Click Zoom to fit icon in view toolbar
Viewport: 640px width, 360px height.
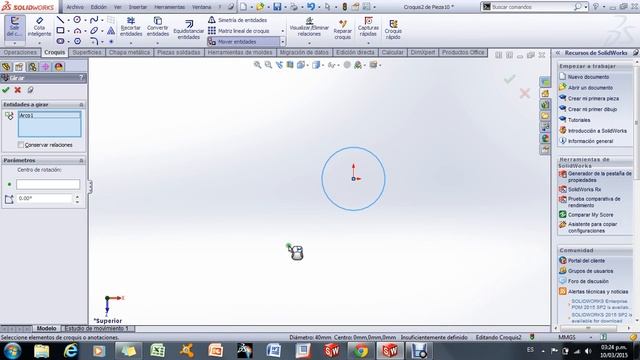[257, 65]
